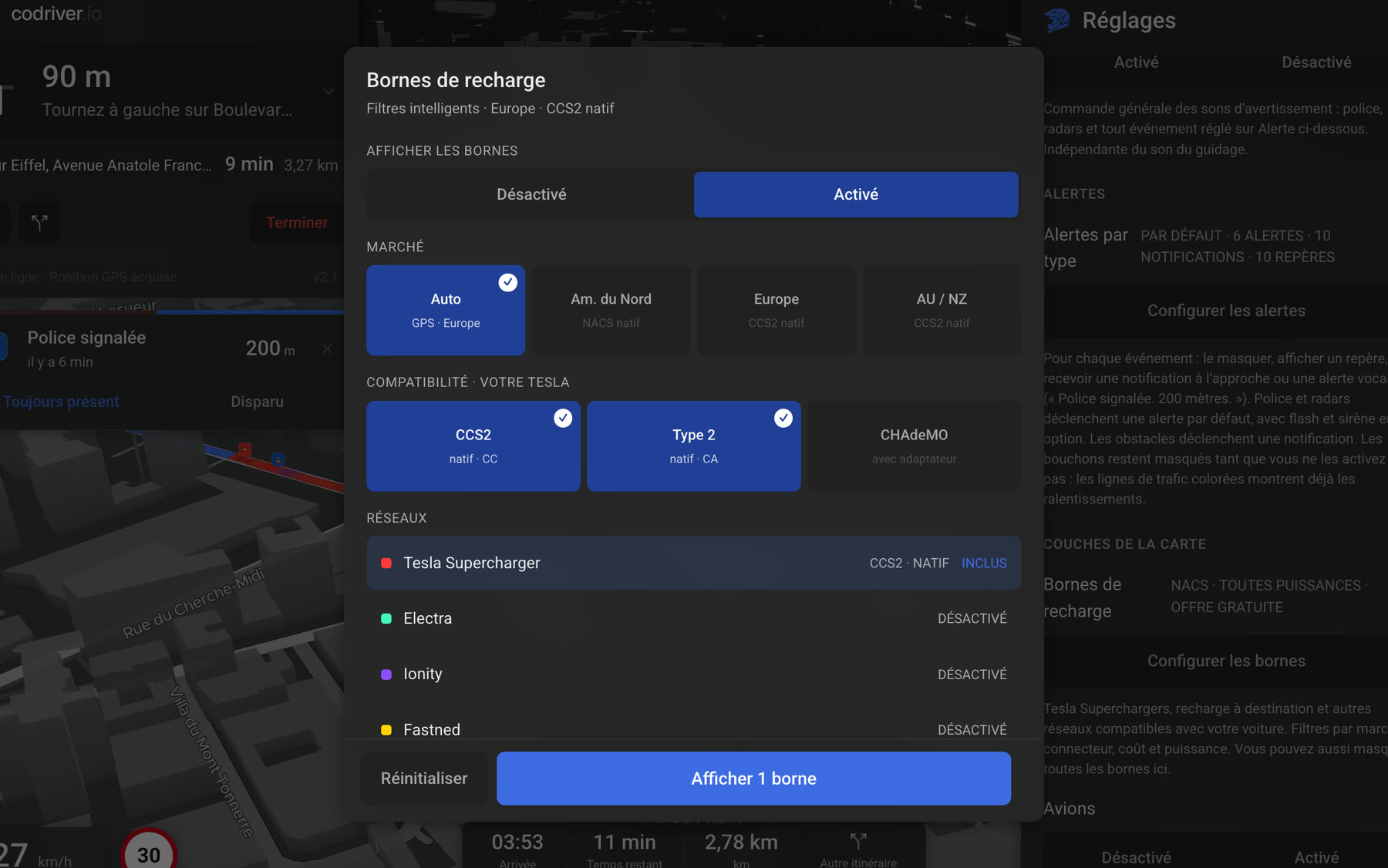Confirm Toujours présent for police alert

coord(61,402)
